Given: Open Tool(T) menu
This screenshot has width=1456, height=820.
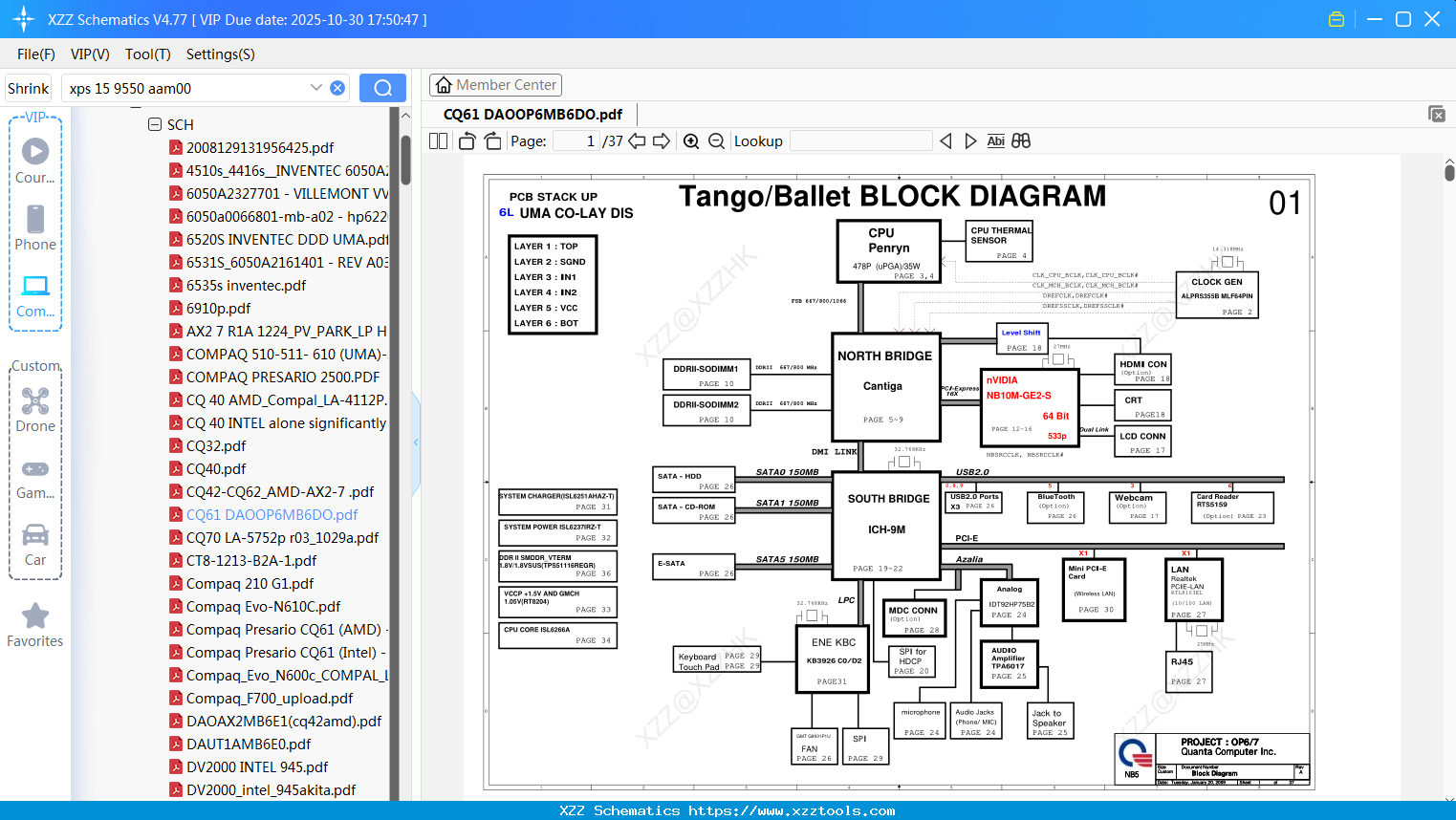Looking at the screenshot, I should coord(148,54).
